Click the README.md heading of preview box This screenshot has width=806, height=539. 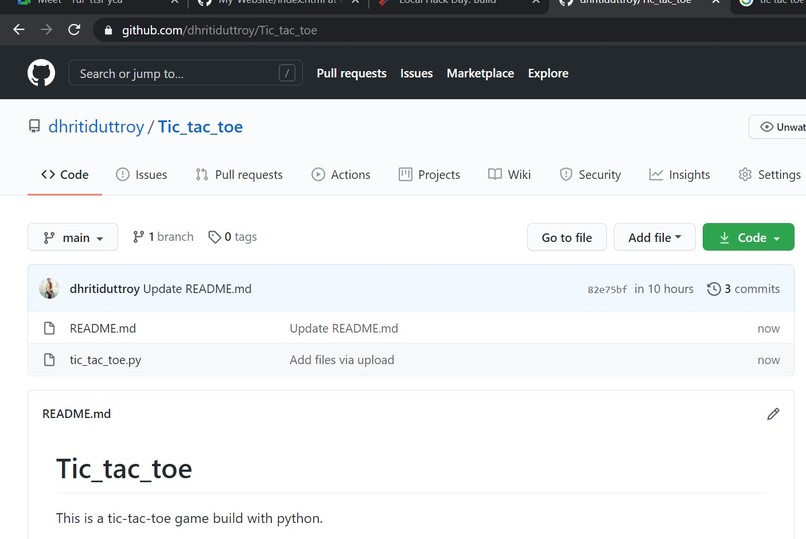click(x=77, y=414)
